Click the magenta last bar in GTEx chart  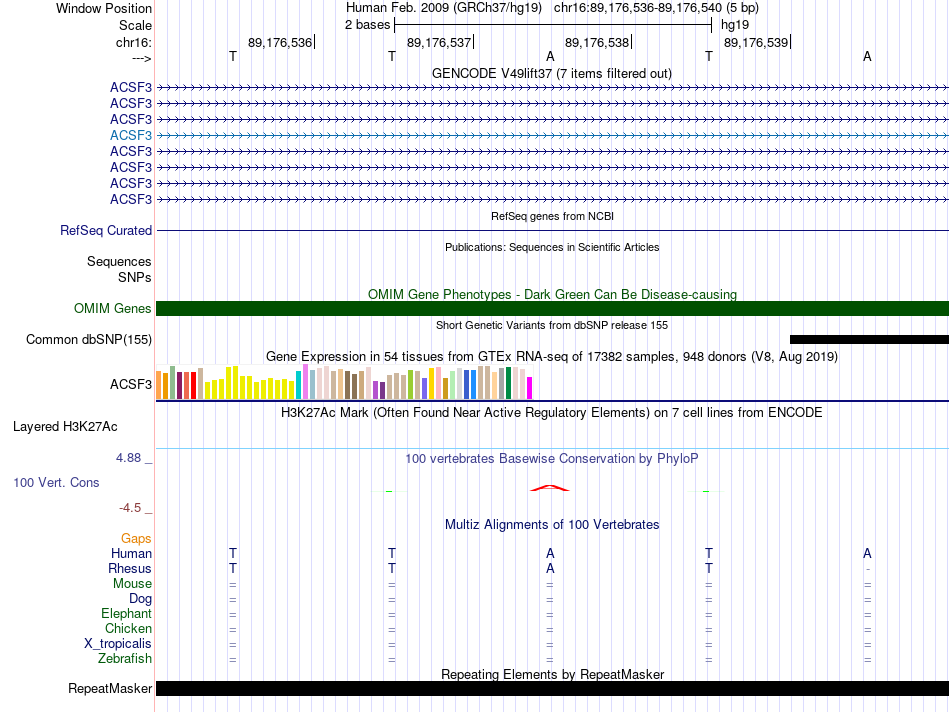530,388
